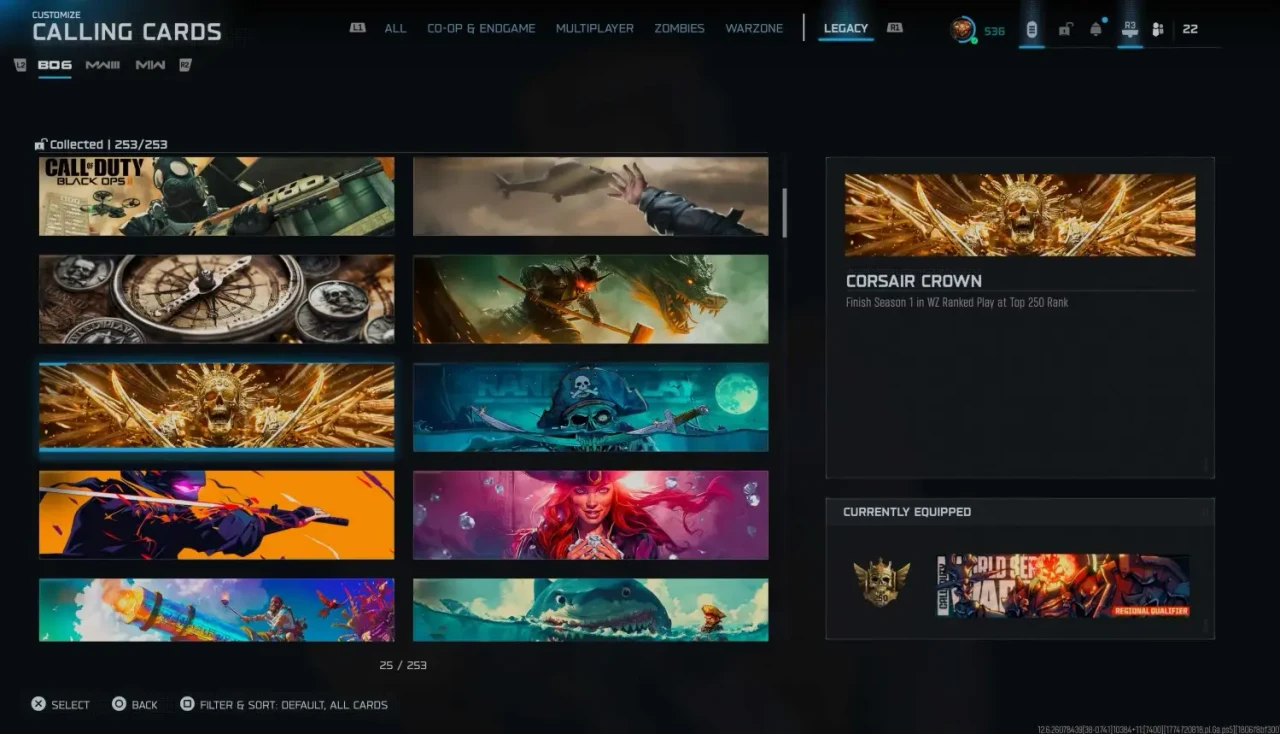Image resolution: width=1280 pixels, height=734 pixels.
Task: Select the golden skull Corsair Crown card in the grid
Action: (x=217, y=406)
